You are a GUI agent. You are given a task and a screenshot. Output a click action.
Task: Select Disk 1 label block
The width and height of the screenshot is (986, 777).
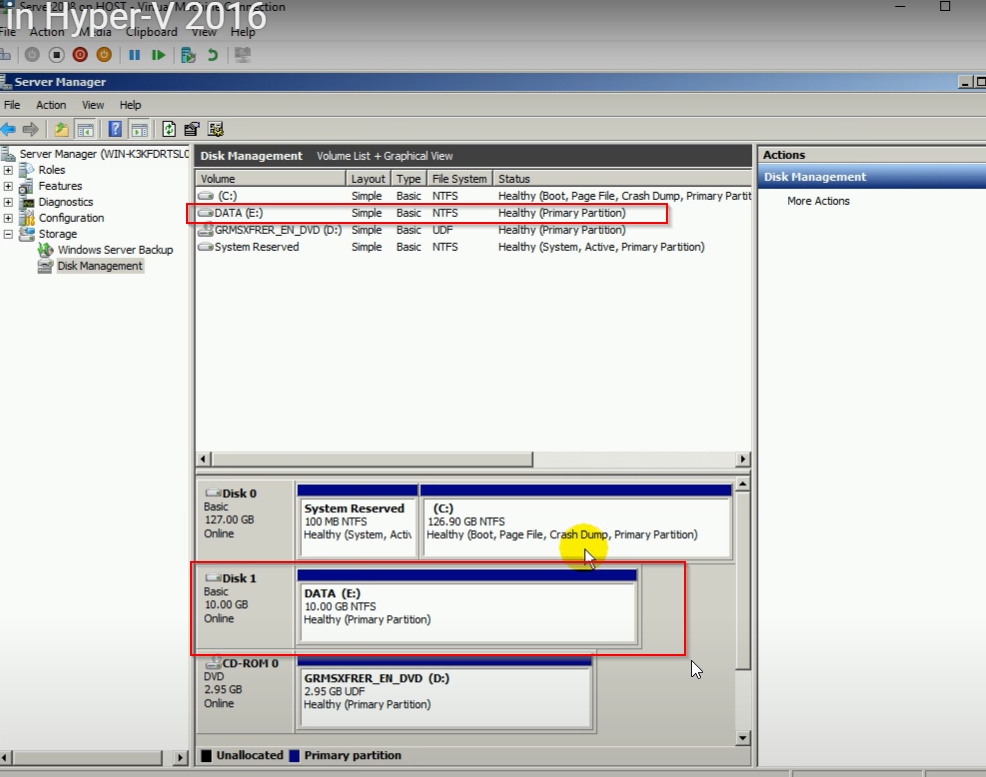pyautogui.click(x=245, y=607)
